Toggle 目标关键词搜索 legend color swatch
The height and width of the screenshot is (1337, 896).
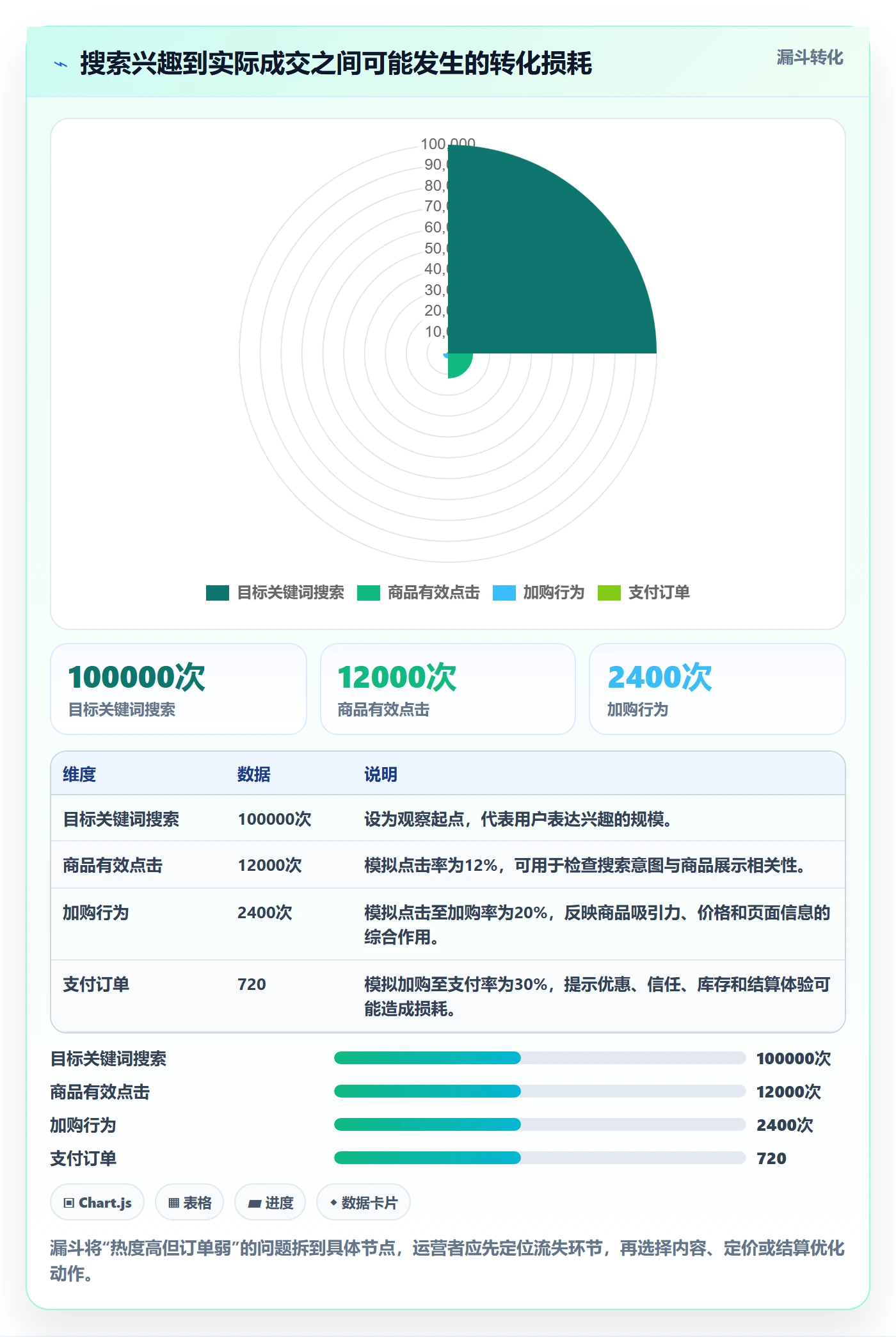(x=218, y=593)
